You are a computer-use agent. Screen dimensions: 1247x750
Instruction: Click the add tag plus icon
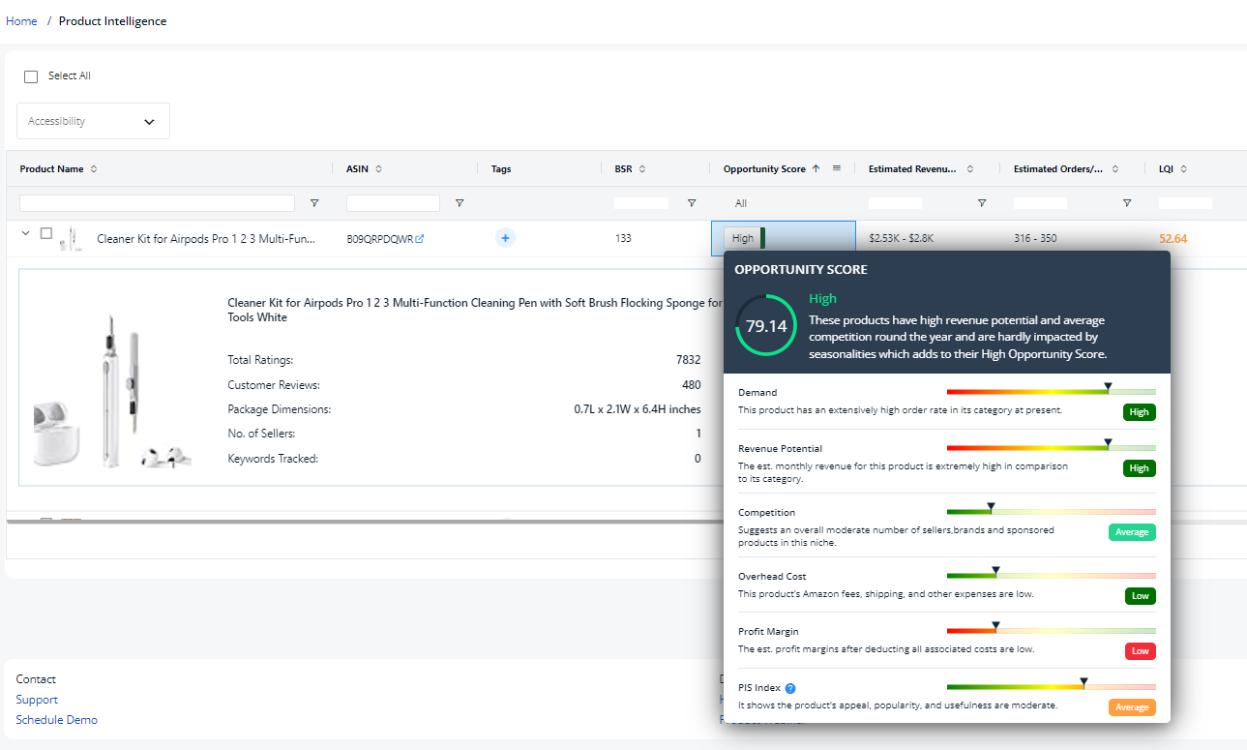[504, 238]
